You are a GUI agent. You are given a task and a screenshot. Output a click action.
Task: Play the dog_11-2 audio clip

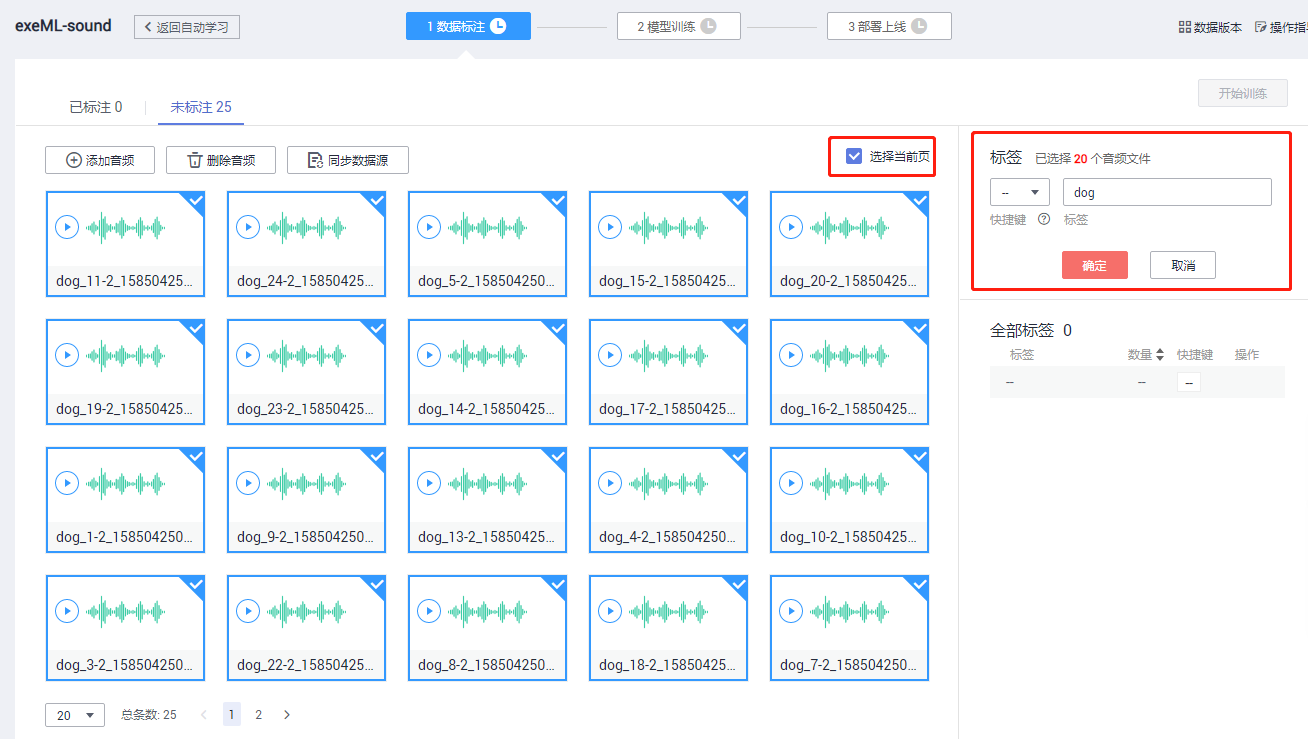pos(67,227)
